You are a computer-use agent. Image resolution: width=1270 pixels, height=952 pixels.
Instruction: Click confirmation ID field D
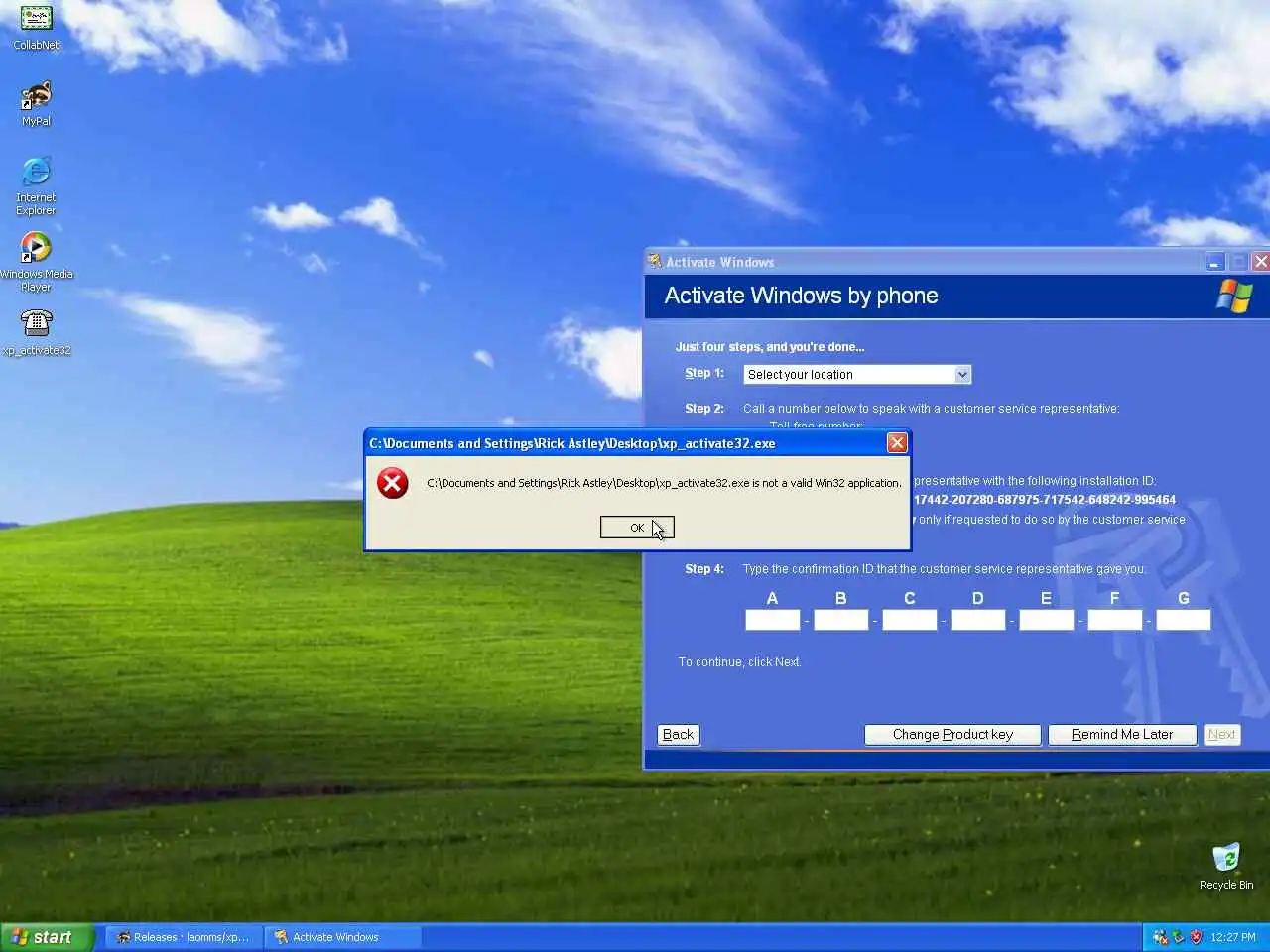click(977, 620)
